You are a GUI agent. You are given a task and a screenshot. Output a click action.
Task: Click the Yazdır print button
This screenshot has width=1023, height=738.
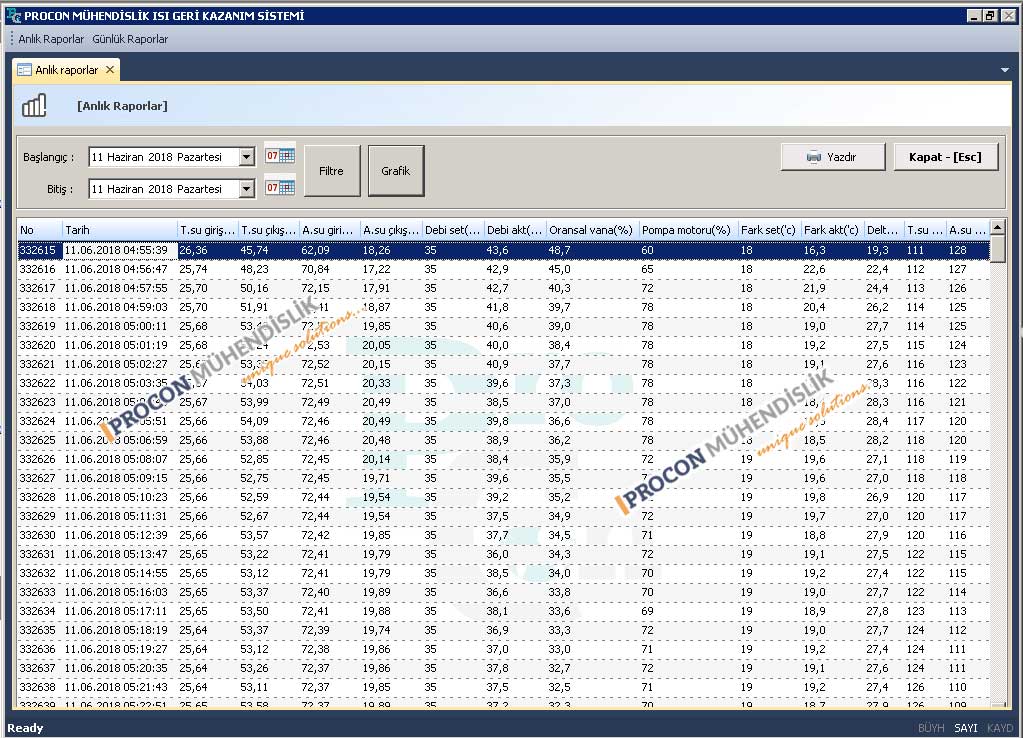pyautogui.click(x=832, y=157)
